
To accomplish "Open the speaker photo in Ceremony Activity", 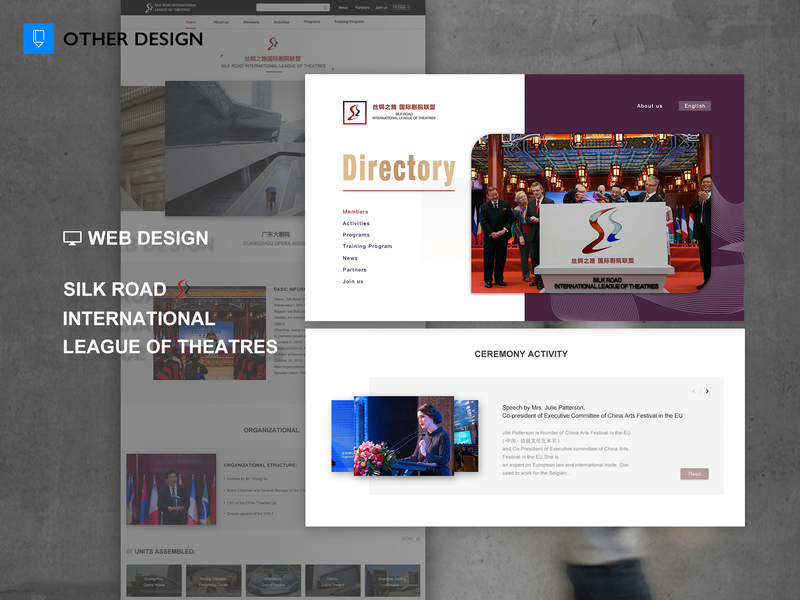I will [x=404, y=436].
